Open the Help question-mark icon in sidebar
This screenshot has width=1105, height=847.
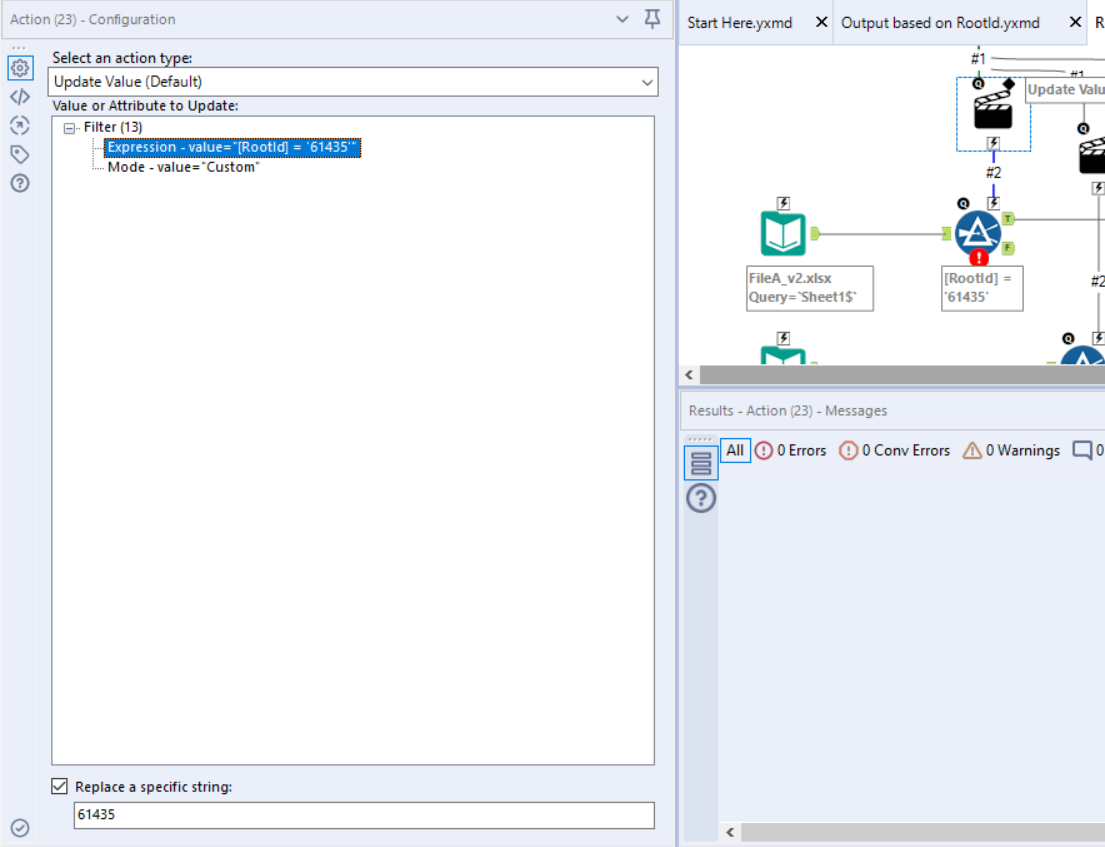pos(20,183)
